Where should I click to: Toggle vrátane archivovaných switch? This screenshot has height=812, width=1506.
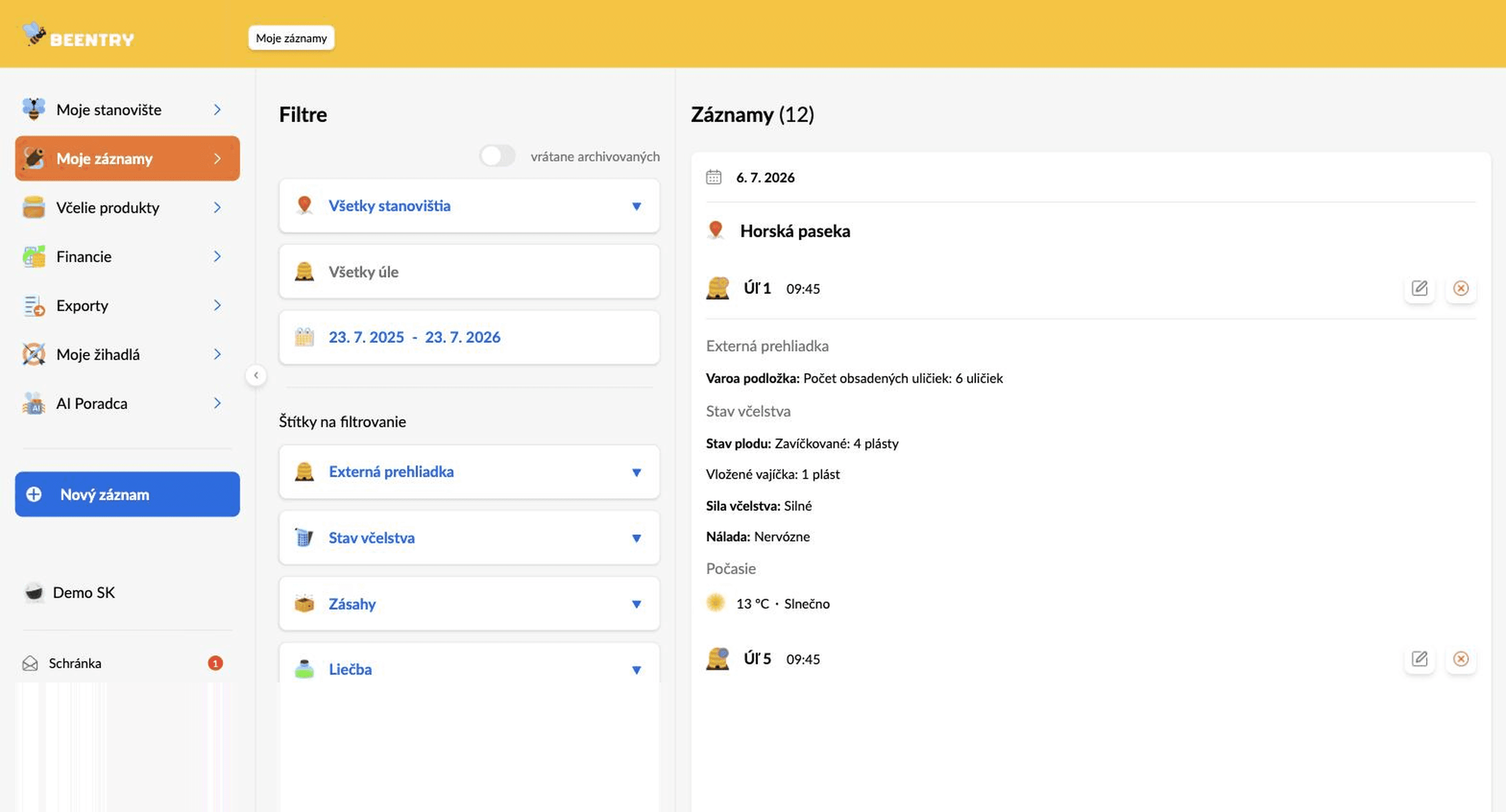point(497,156)
